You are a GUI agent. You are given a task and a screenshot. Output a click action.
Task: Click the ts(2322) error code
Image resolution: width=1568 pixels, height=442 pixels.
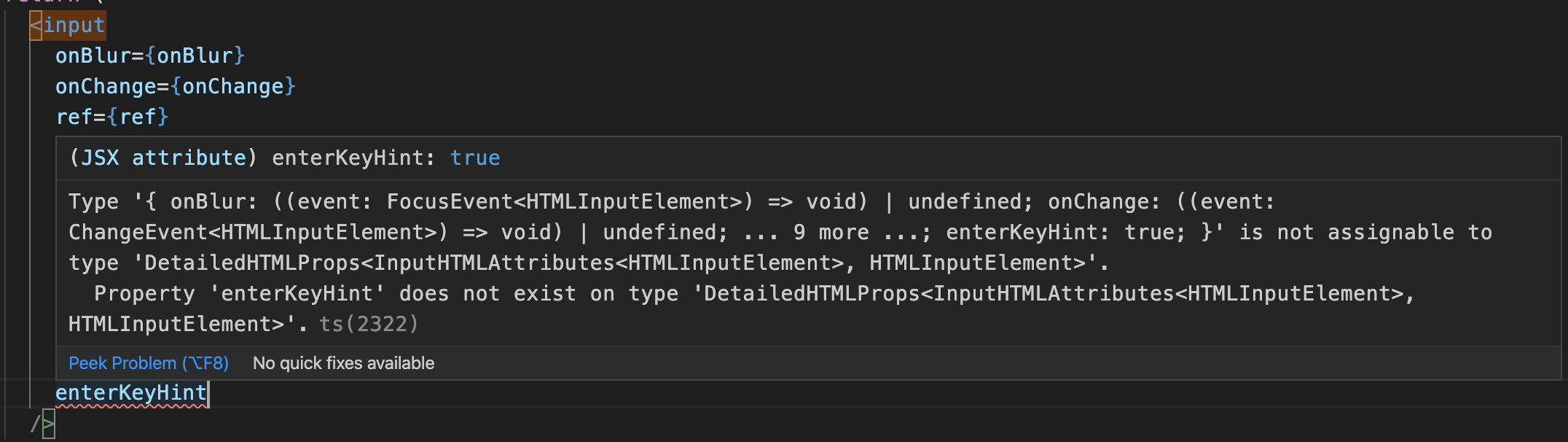point(369,324)
